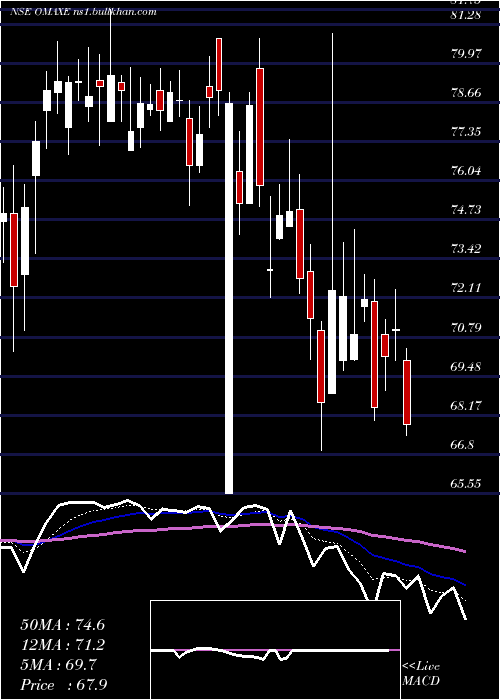The image size is (500, 700).
Task: Click the last red candlestick on the right
Action: pos(407,392)
